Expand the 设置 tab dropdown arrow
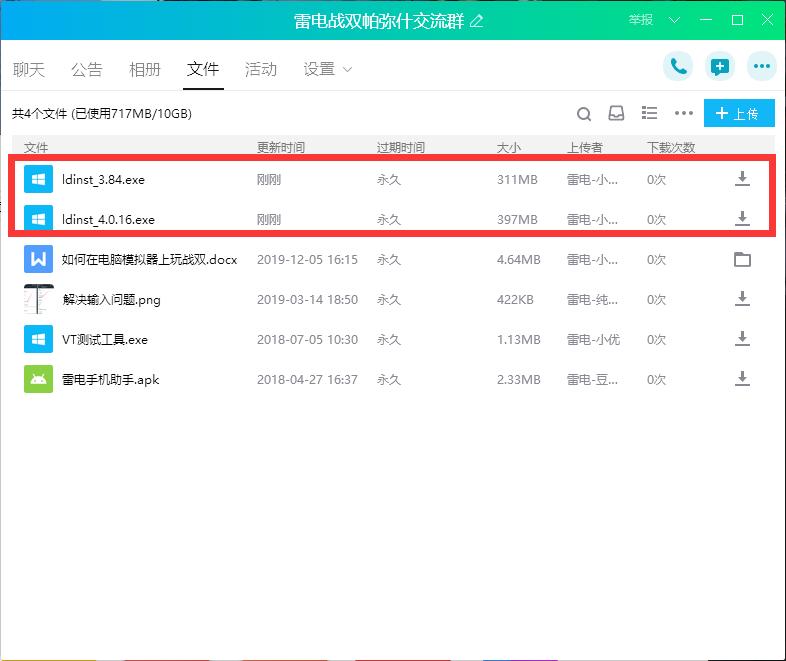 348,70
